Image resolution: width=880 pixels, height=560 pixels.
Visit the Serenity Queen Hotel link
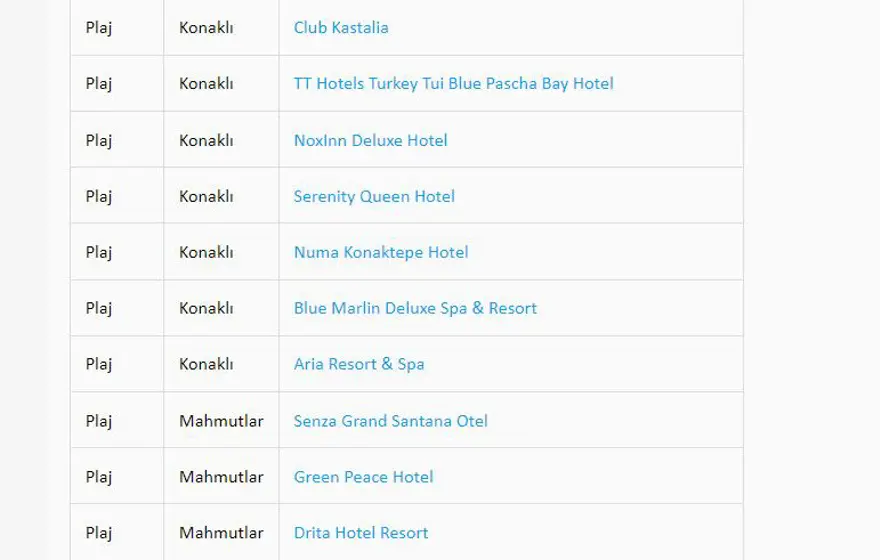tap(374, 196)
